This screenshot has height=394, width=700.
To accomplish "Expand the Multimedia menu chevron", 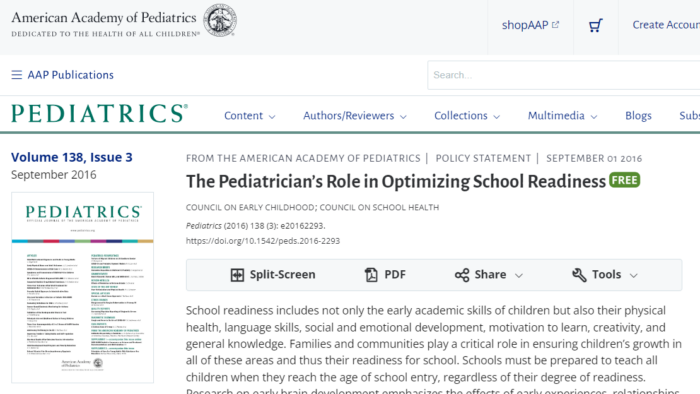I will (594, 117).
